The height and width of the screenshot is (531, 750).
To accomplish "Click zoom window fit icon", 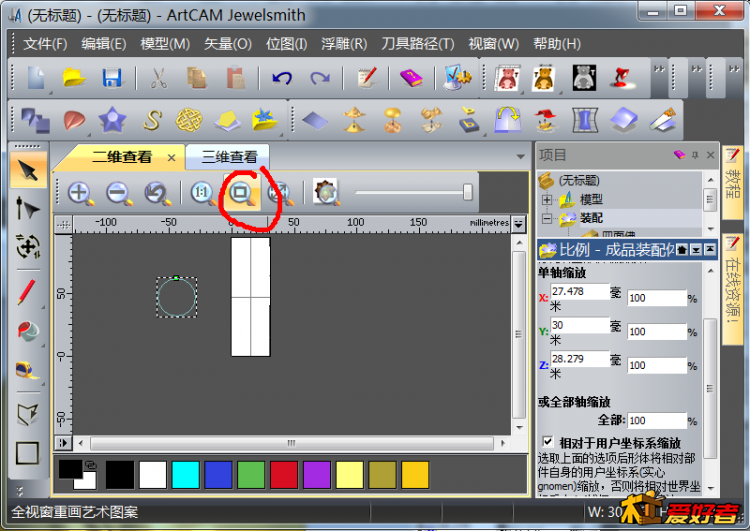I will [242, 193].
